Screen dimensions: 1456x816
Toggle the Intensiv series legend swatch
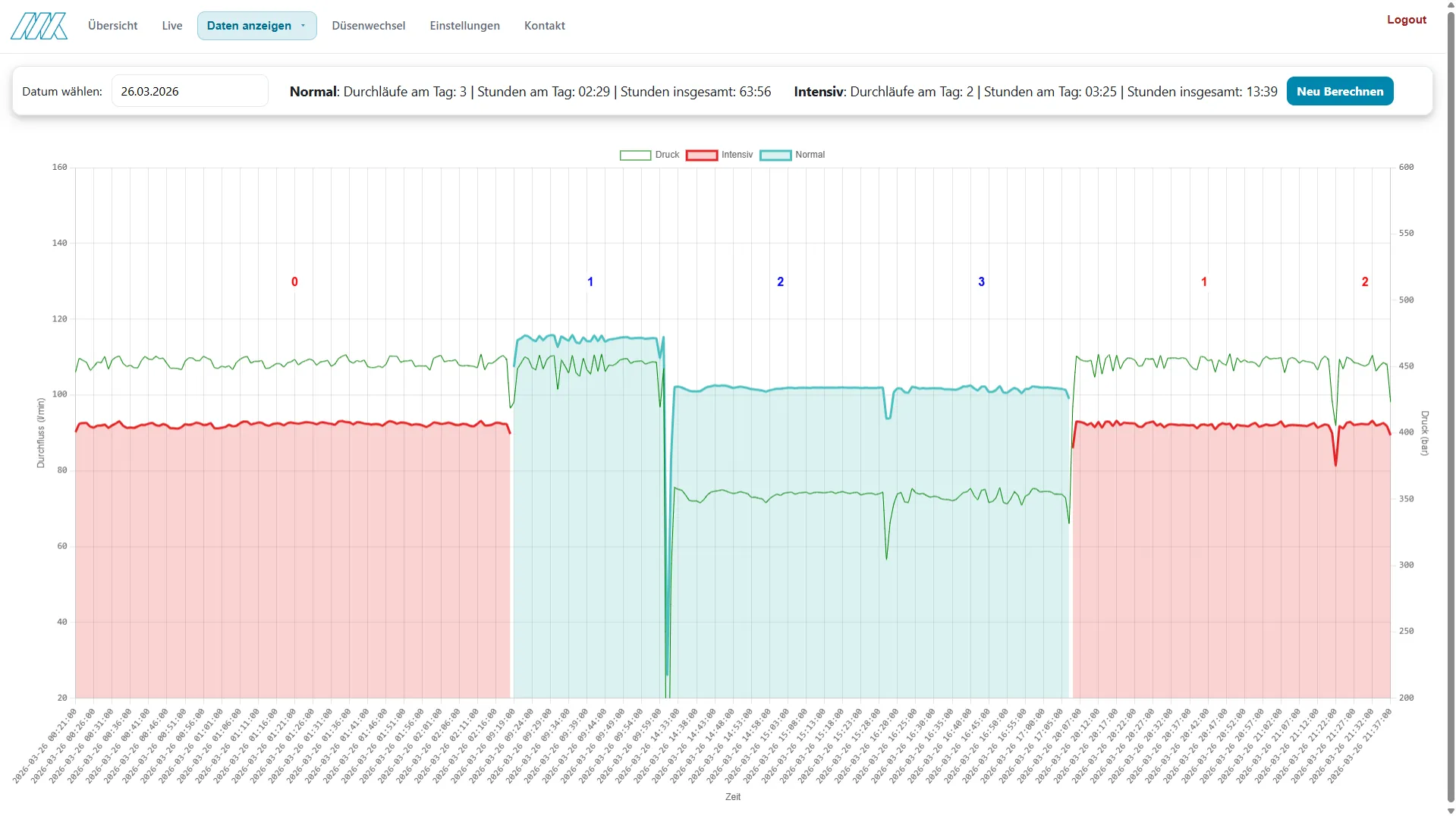(x=702, y=155)
